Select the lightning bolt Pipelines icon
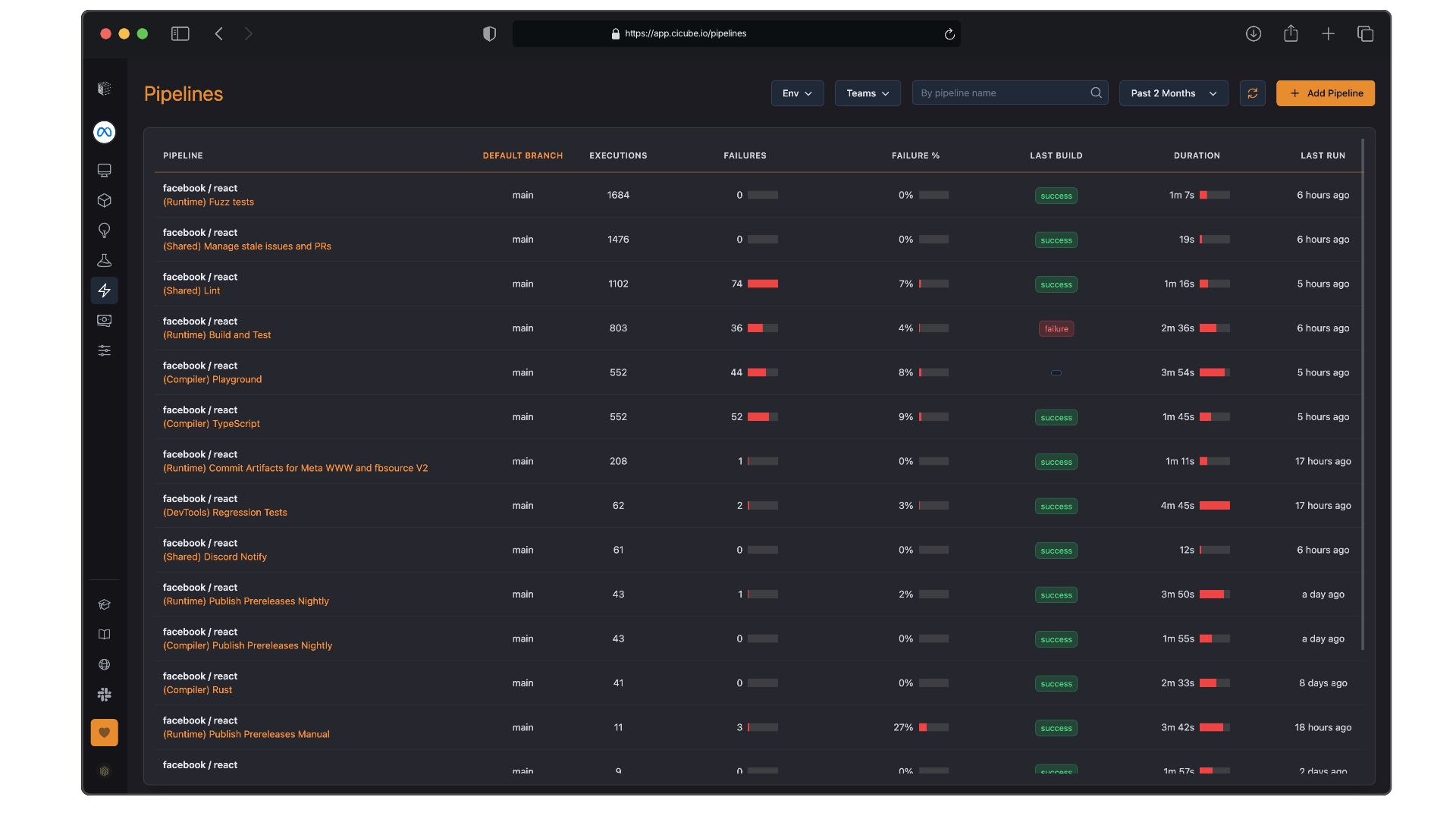Screen dimensions: 1456x819 pos(104,290)
